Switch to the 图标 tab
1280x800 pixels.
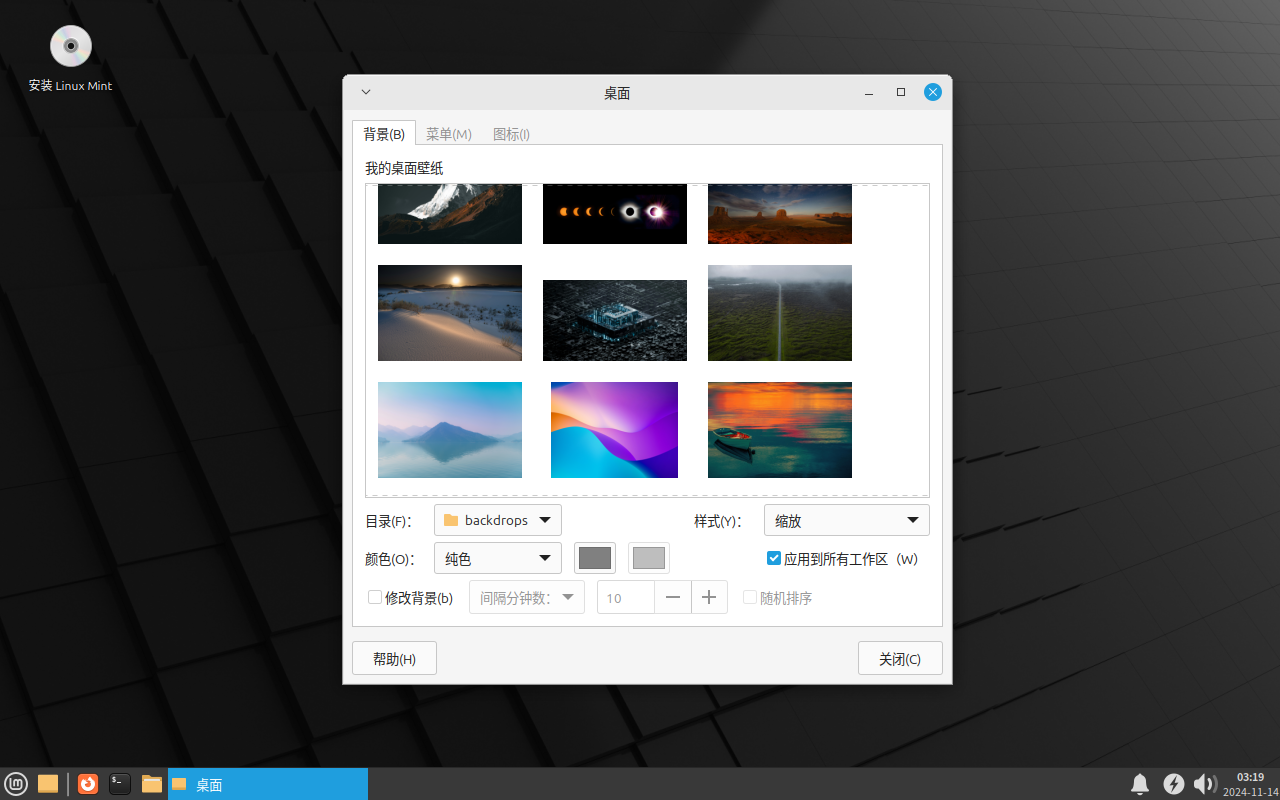tap(511, 134)
